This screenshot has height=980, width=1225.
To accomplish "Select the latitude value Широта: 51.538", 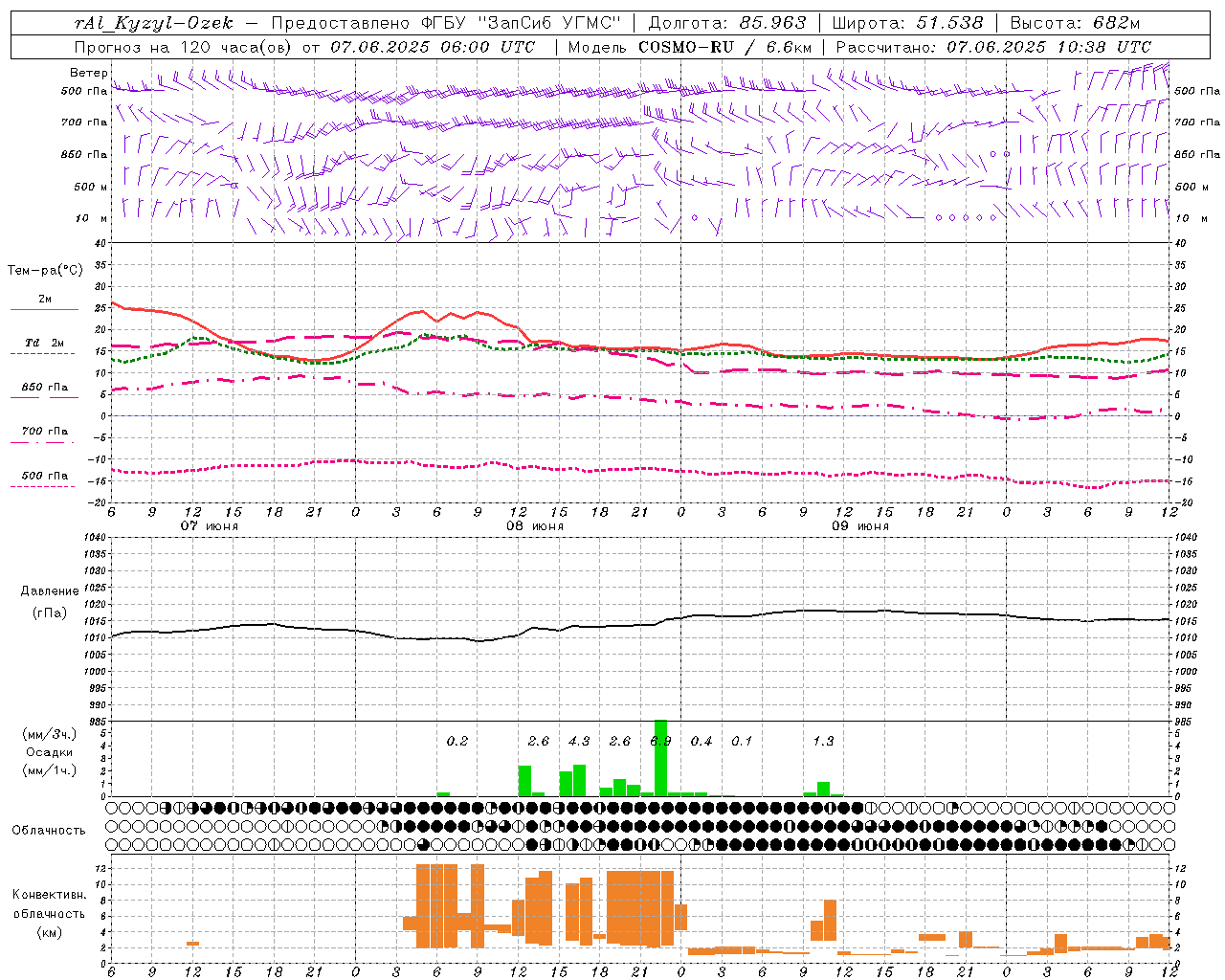I will [907, 23].
